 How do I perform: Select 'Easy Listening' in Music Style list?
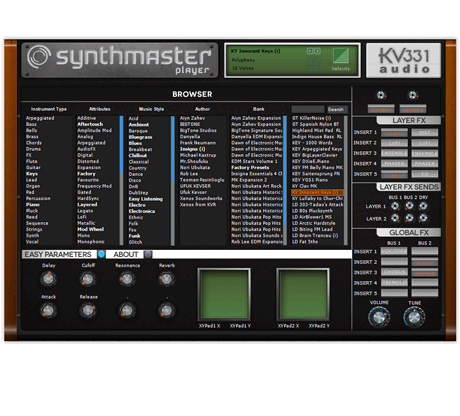click(x=146, y=199)
